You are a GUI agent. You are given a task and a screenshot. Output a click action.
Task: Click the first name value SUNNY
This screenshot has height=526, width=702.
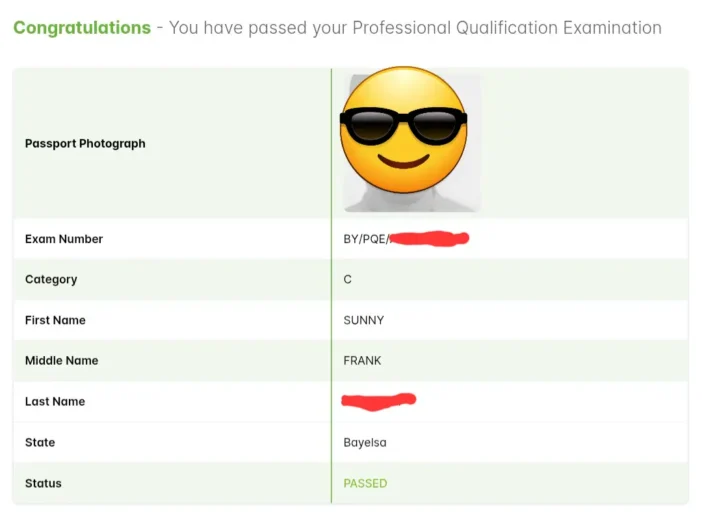click(x=364, y=321)
